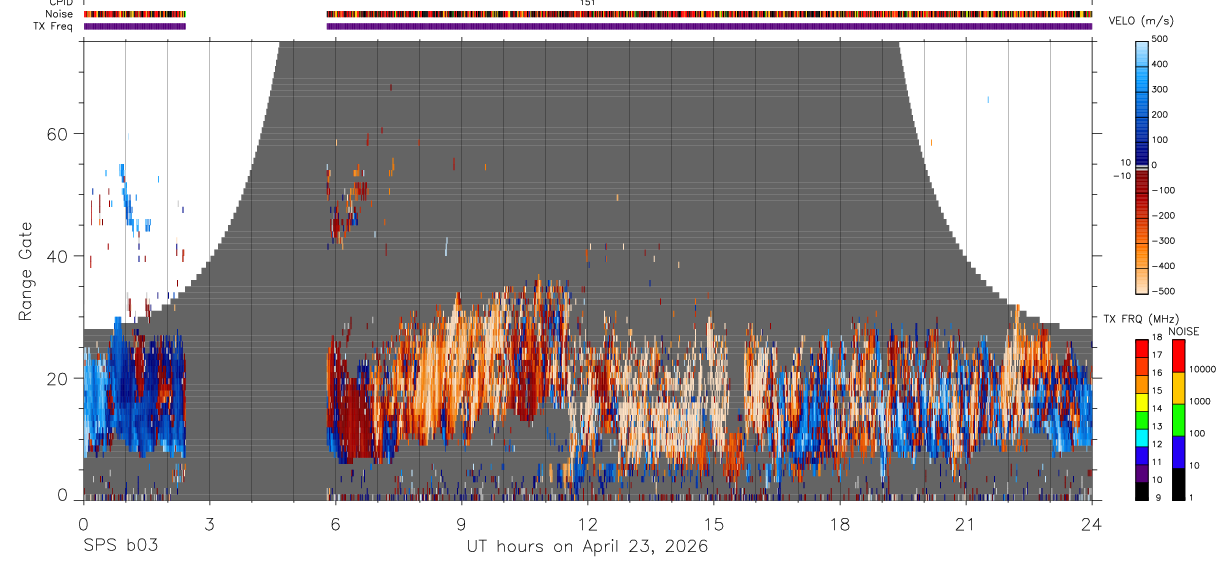The height and width of the screenshot is (567, 1228).
Task: Select the cyan 12–13 MHz frequency swatch
Action: pyautogui.click(x=1141, y=437)
